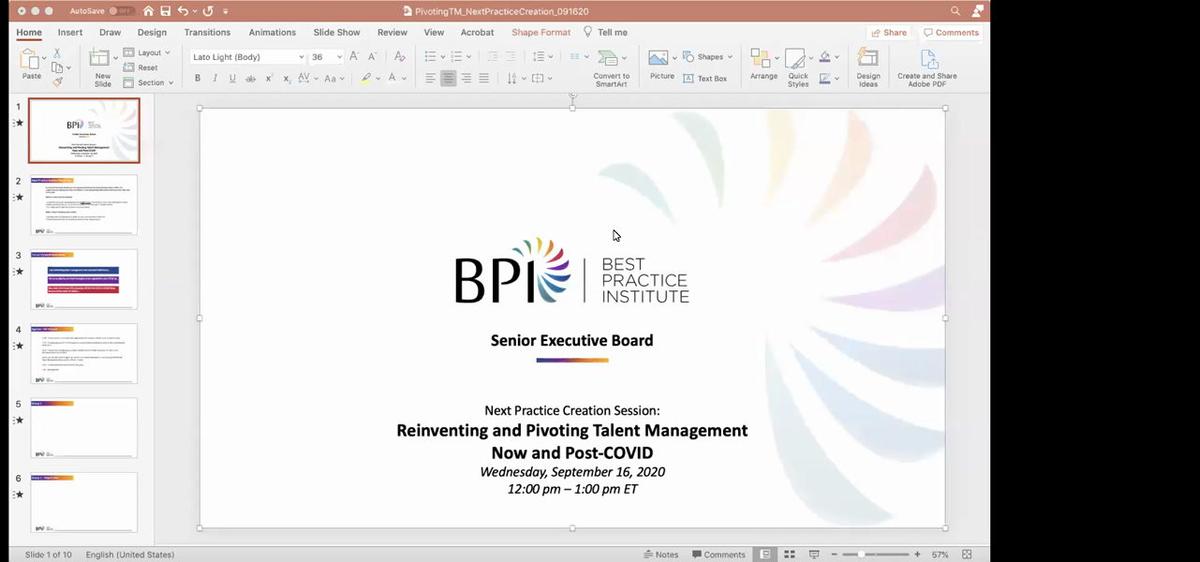1200x562 pixels.
Task: Toggle Center text alignment
Action: (x=448, y=78)
